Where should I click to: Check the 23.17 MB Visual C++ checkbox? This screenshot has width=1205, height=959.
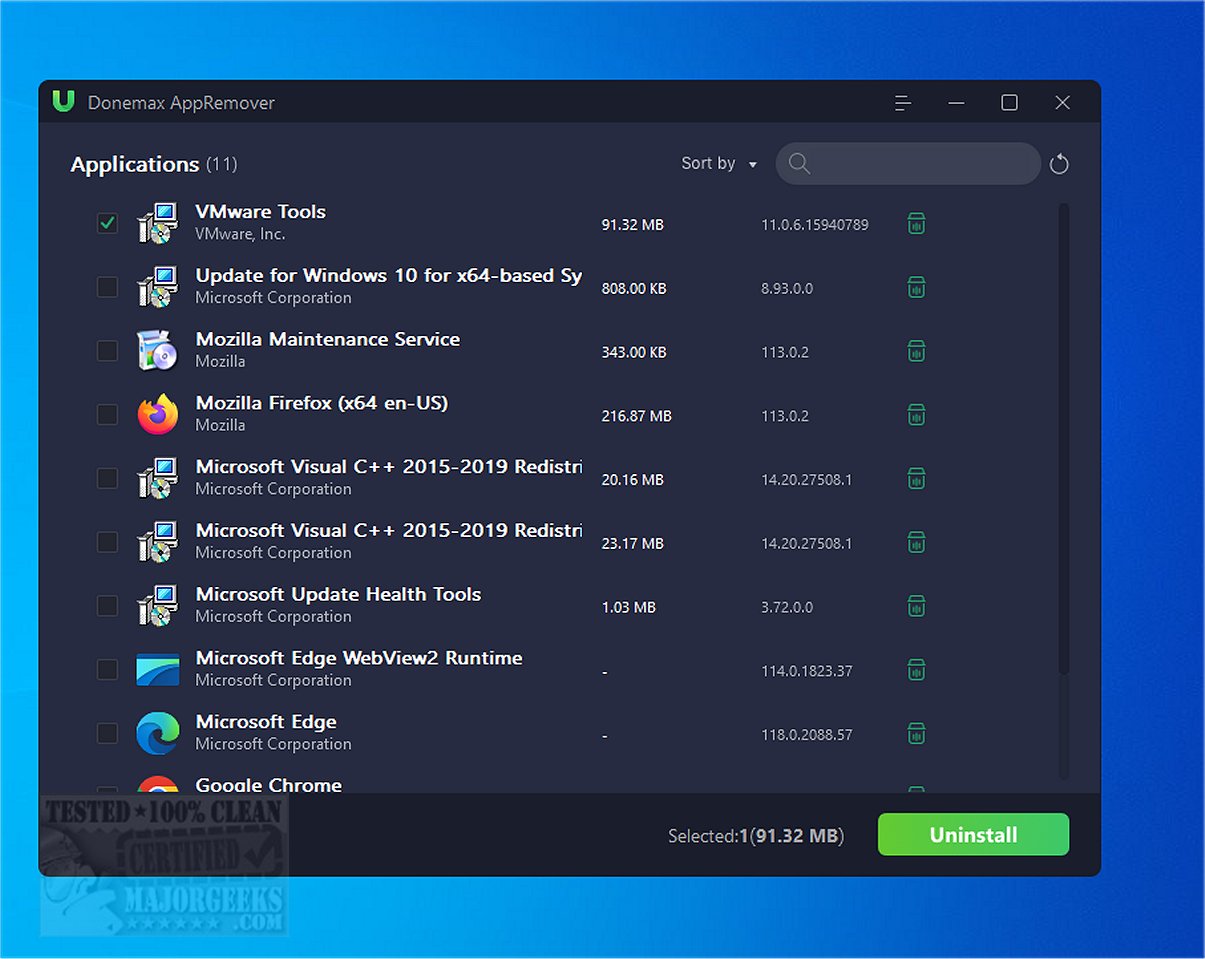point(107,543)
